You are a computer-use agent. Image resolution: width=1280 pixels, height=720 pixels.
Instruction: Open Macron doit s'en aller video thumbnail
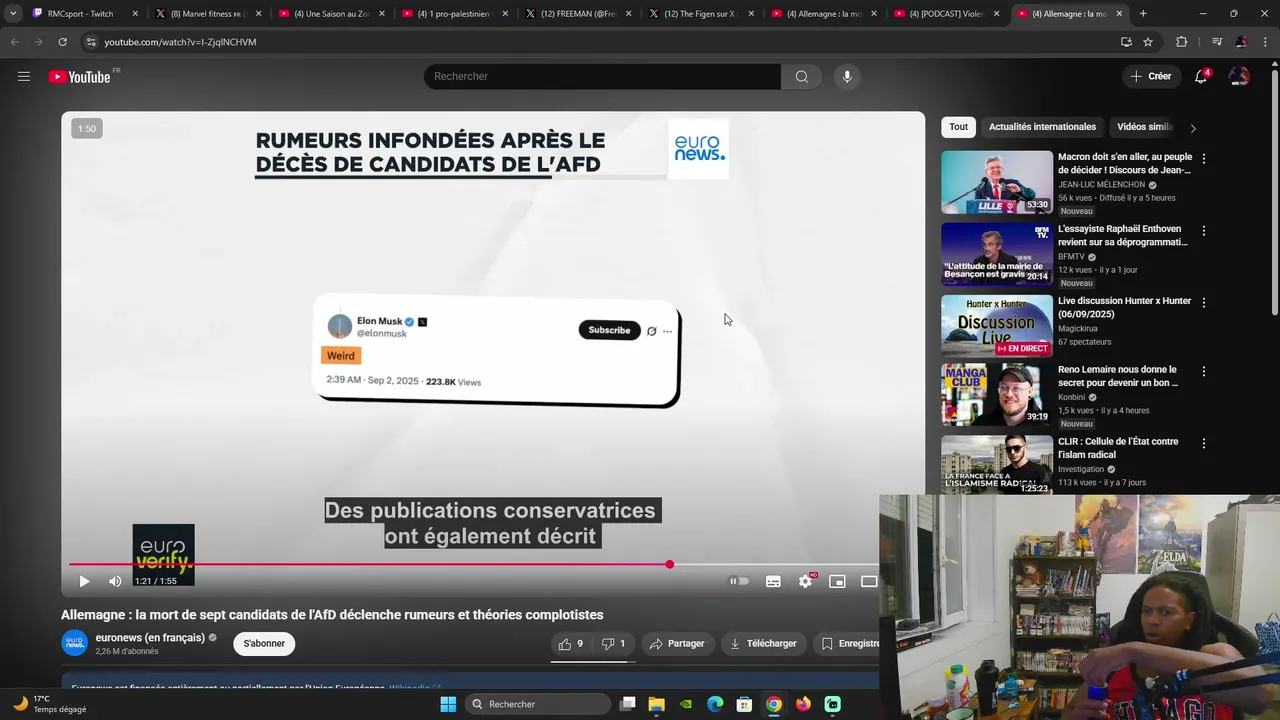click(x=997, y=182)
